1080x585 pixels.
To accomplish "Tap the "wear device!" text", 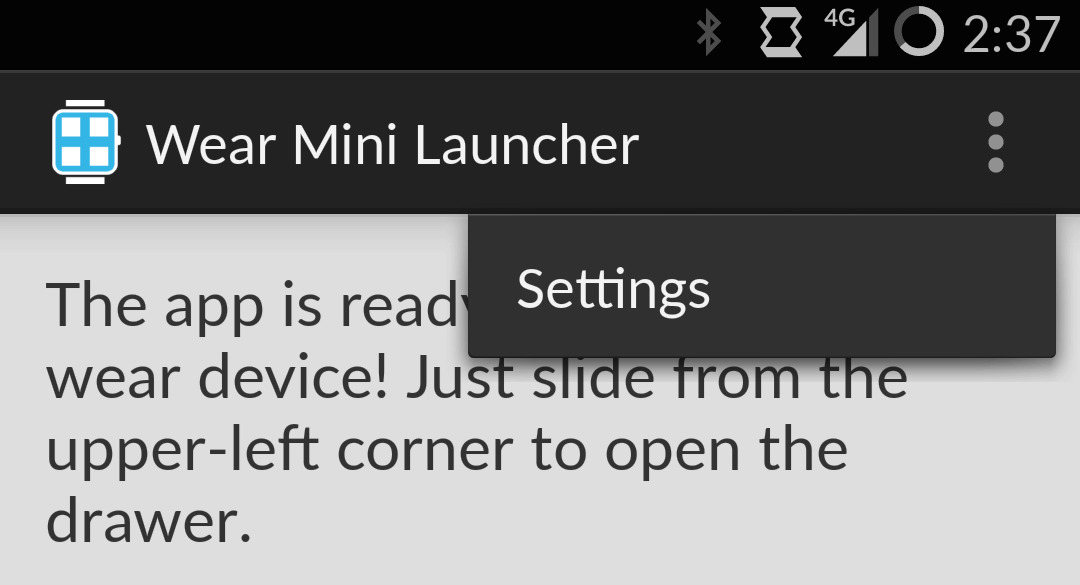I will point(217,378).
